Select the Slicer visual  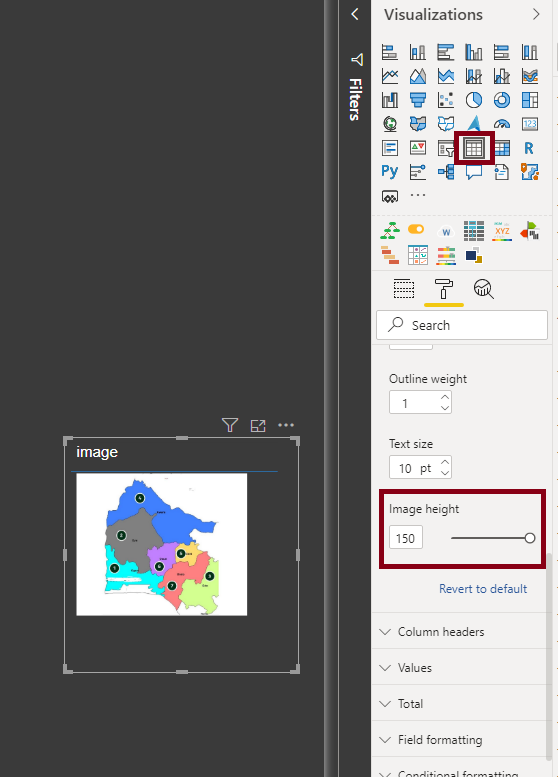click(x=446, y=148)
